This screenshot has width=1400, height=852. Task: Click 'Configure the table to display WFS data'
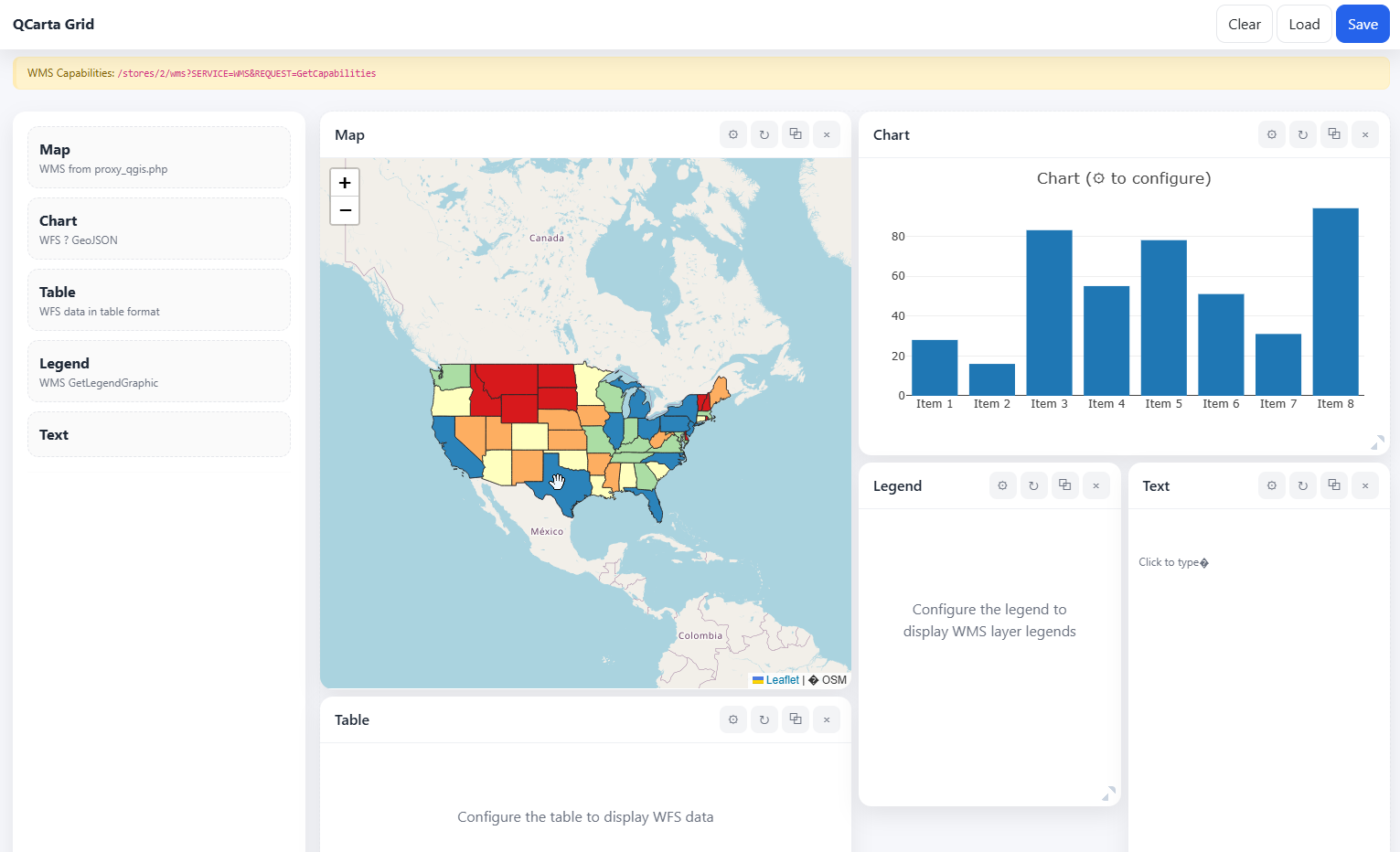point(585,817)
